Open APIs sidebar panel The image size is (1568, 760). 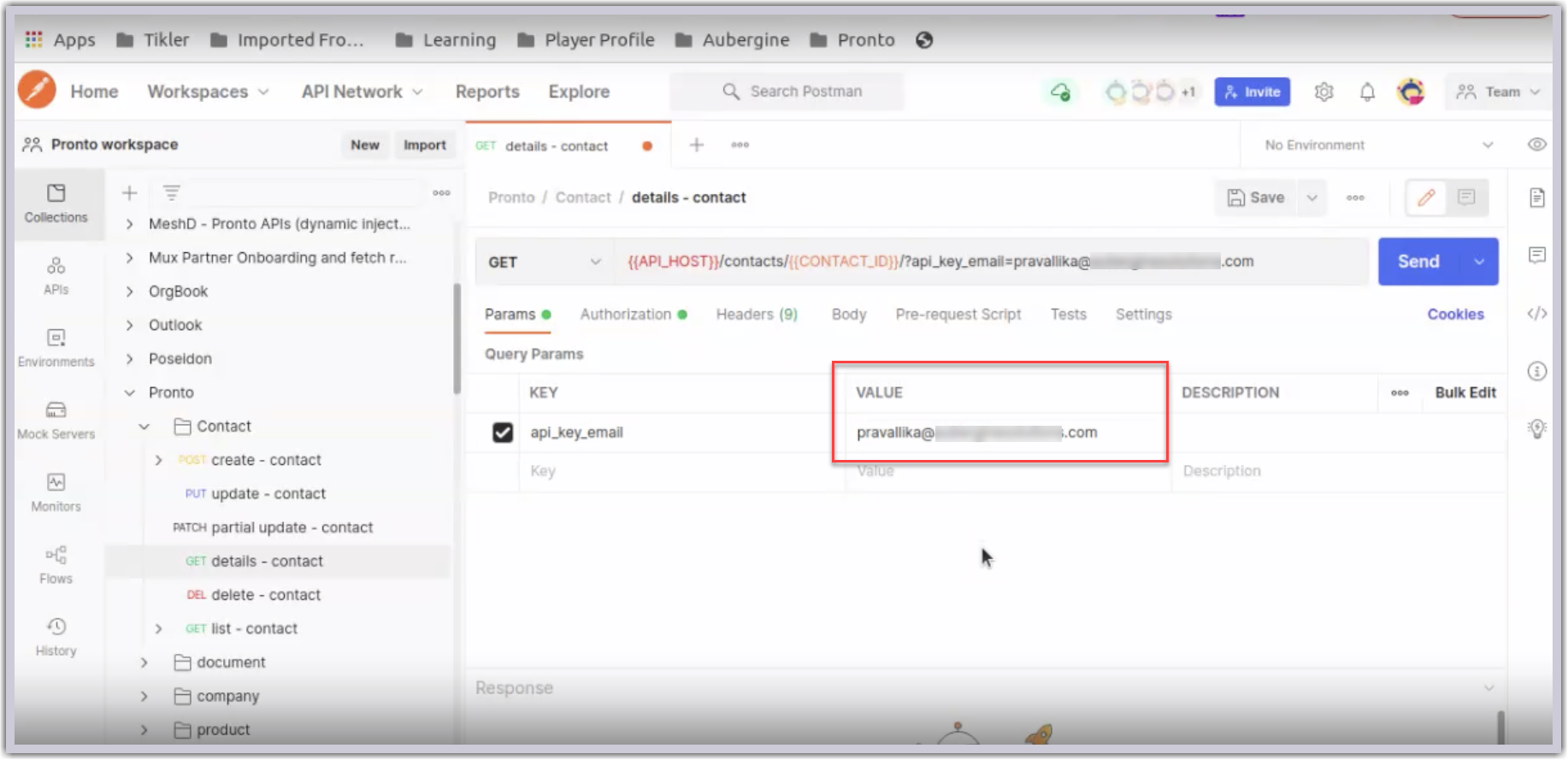(x=56, y=276)
